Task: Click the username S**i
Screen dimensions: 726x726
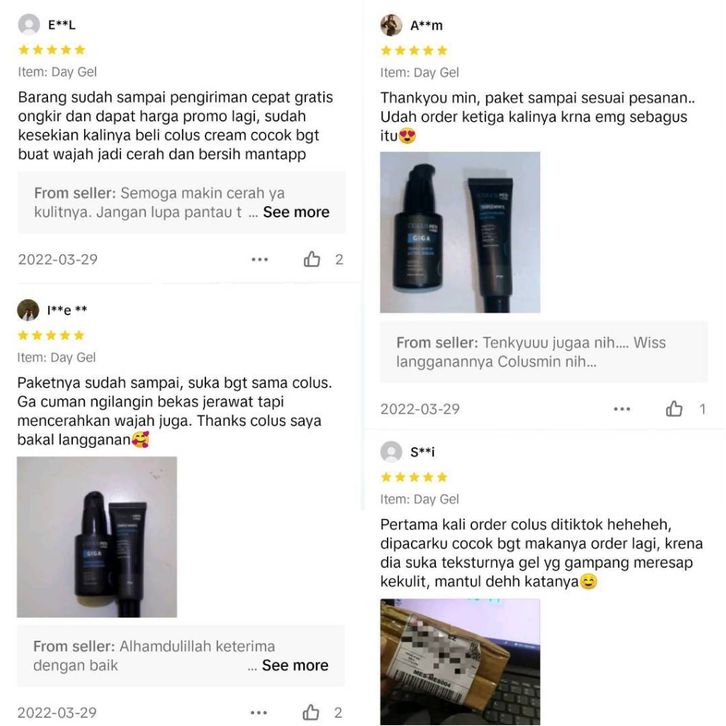Action: point(422,452)
